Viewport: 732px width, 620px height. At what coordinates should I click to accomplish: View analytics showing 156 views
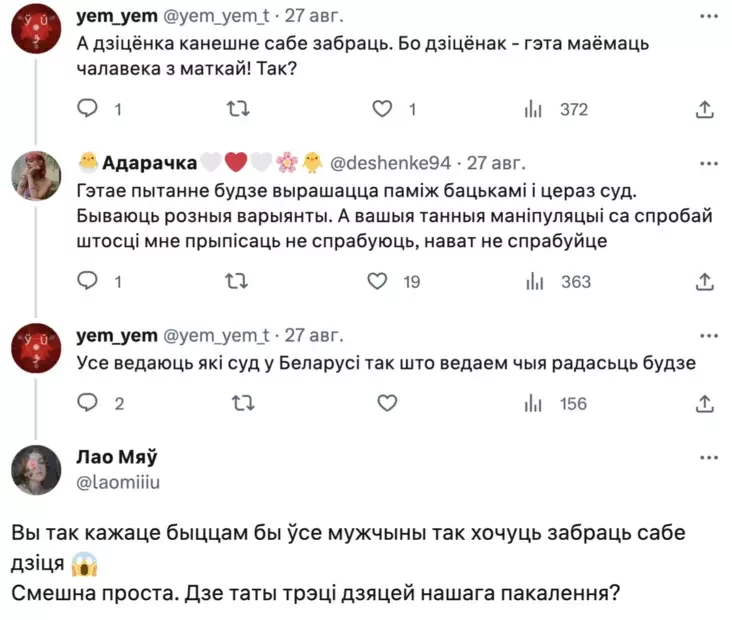click(560, 404)
